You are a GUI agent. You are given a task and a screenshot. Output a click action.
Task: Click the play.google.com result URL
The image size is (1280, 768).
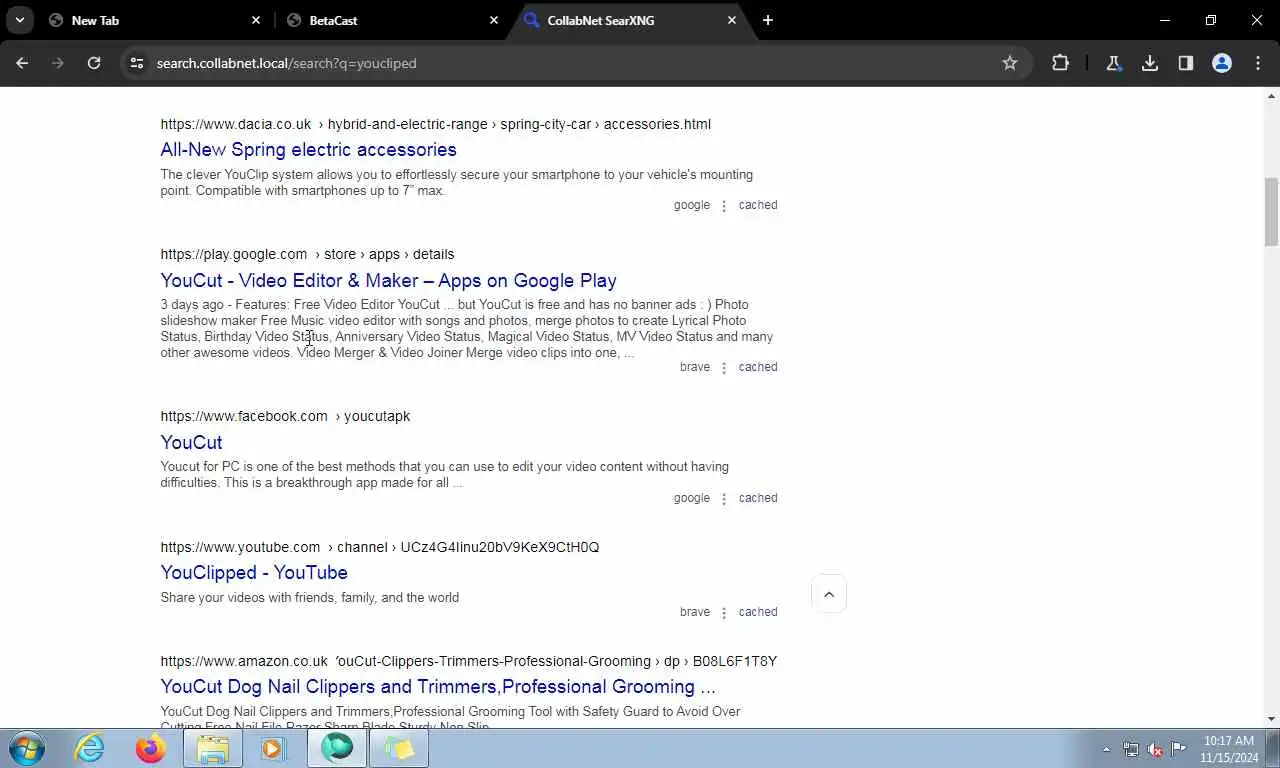tap(307, 254)
